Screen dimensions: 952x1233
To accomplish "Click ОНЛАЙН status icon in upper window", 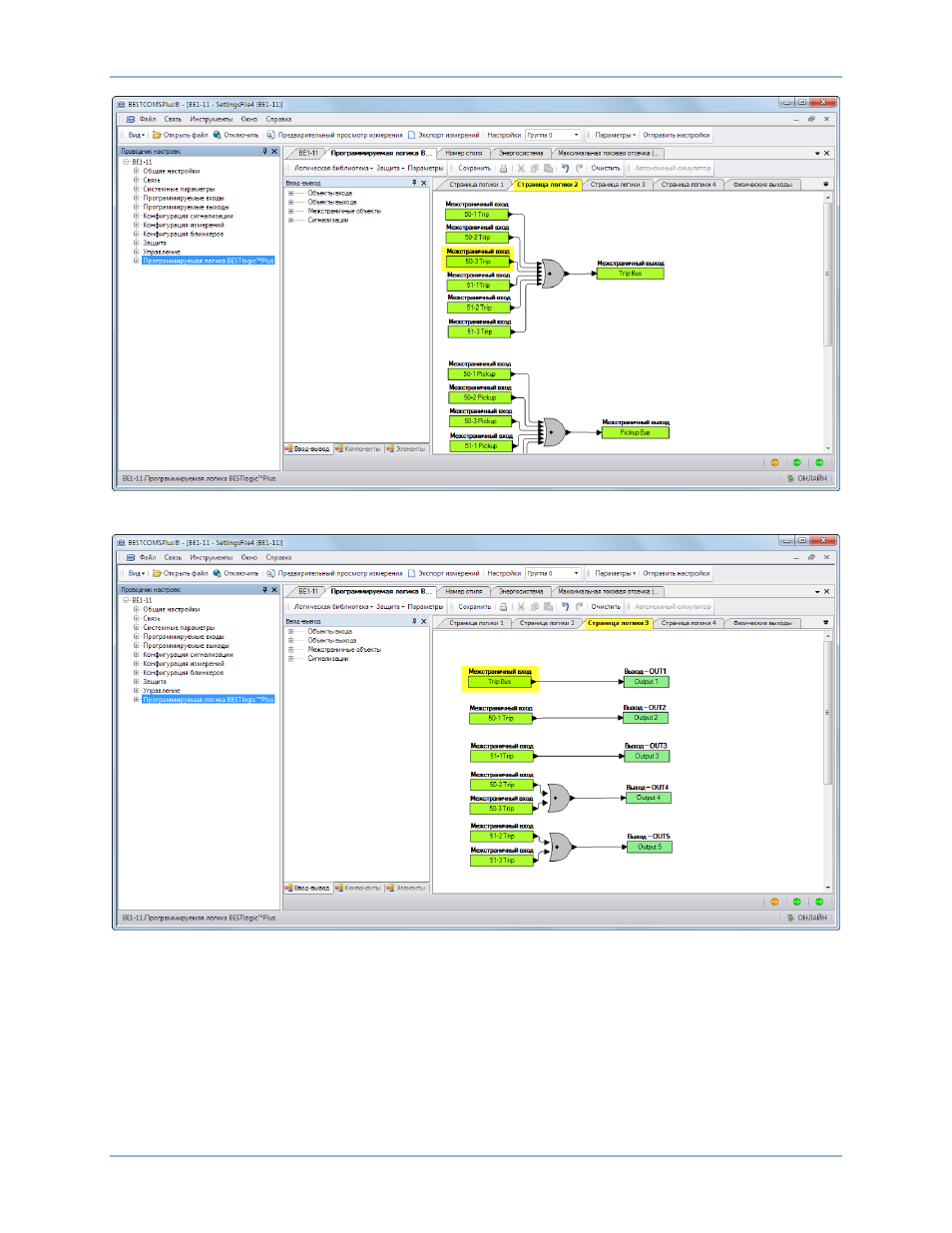I will click(790, 478).
